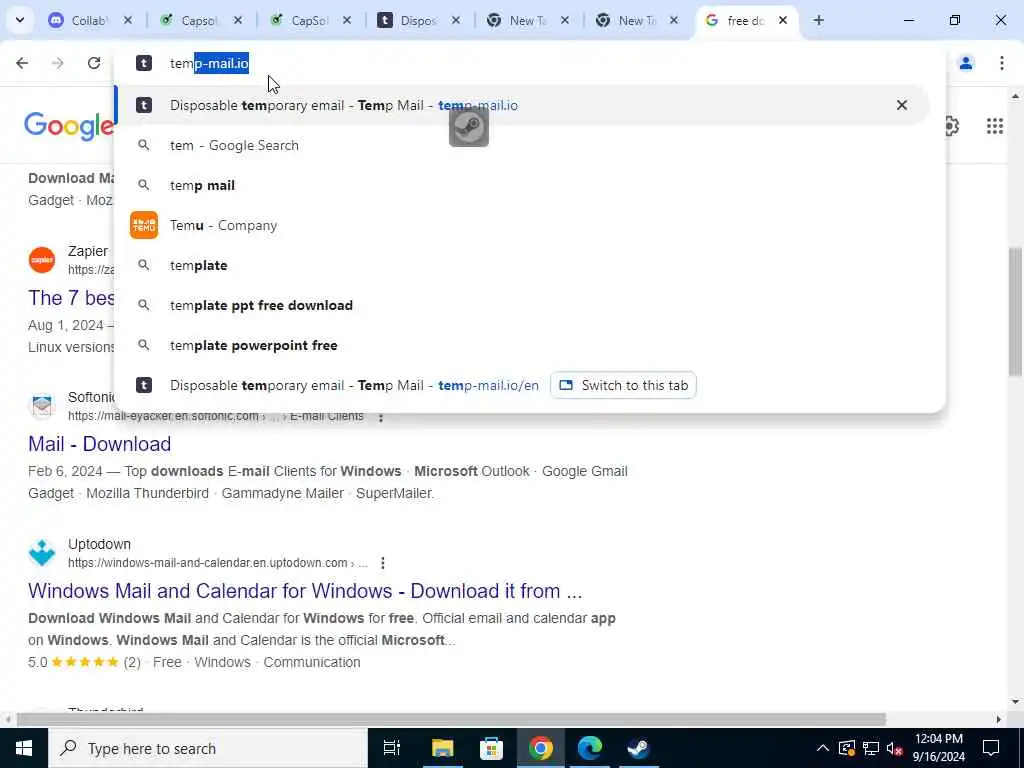Open the Zapier 'The 7 bes...' result
Screen dimensions: 1024x768
click(71, 298)
